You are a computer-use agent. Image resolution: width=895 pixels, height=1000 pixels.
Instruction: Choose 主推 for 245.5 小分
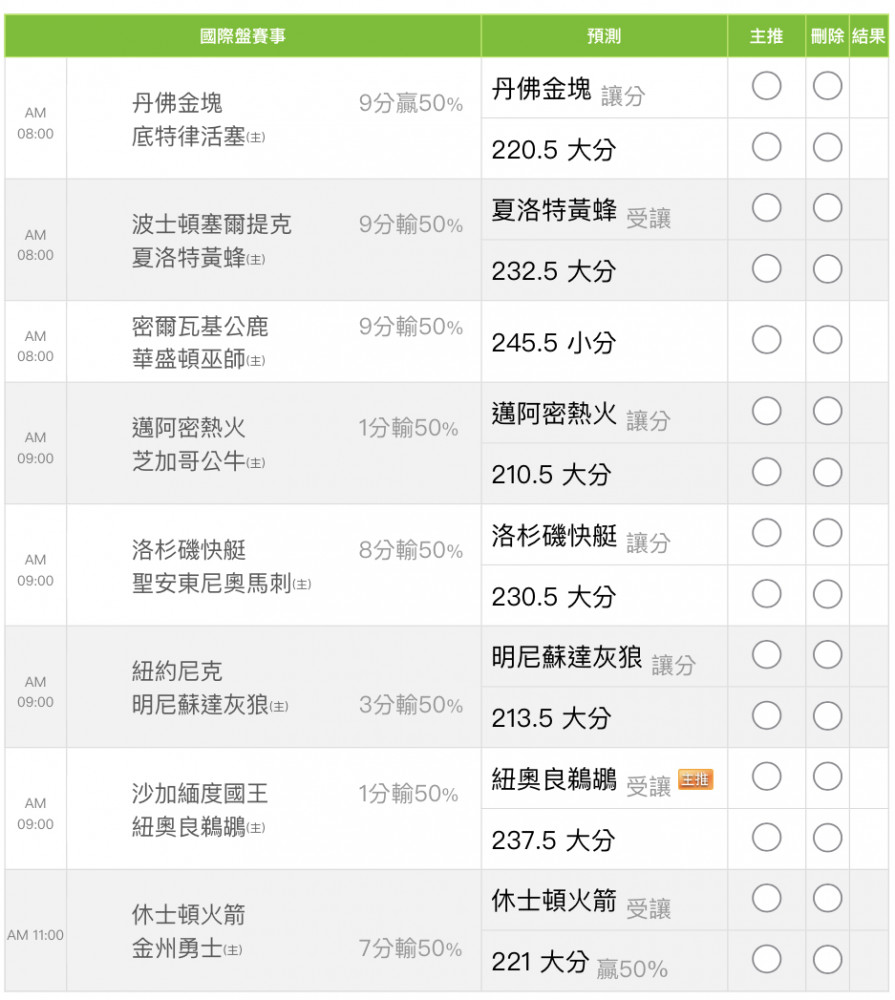766,340
